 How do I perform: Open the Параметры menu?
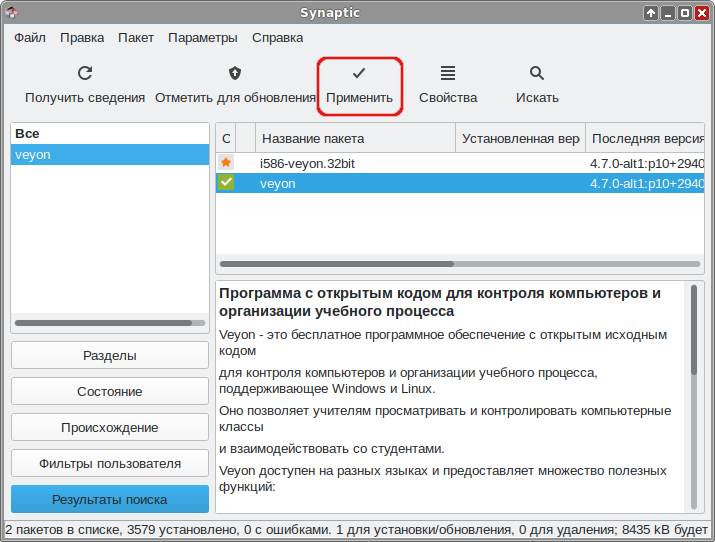click(203, 38)
